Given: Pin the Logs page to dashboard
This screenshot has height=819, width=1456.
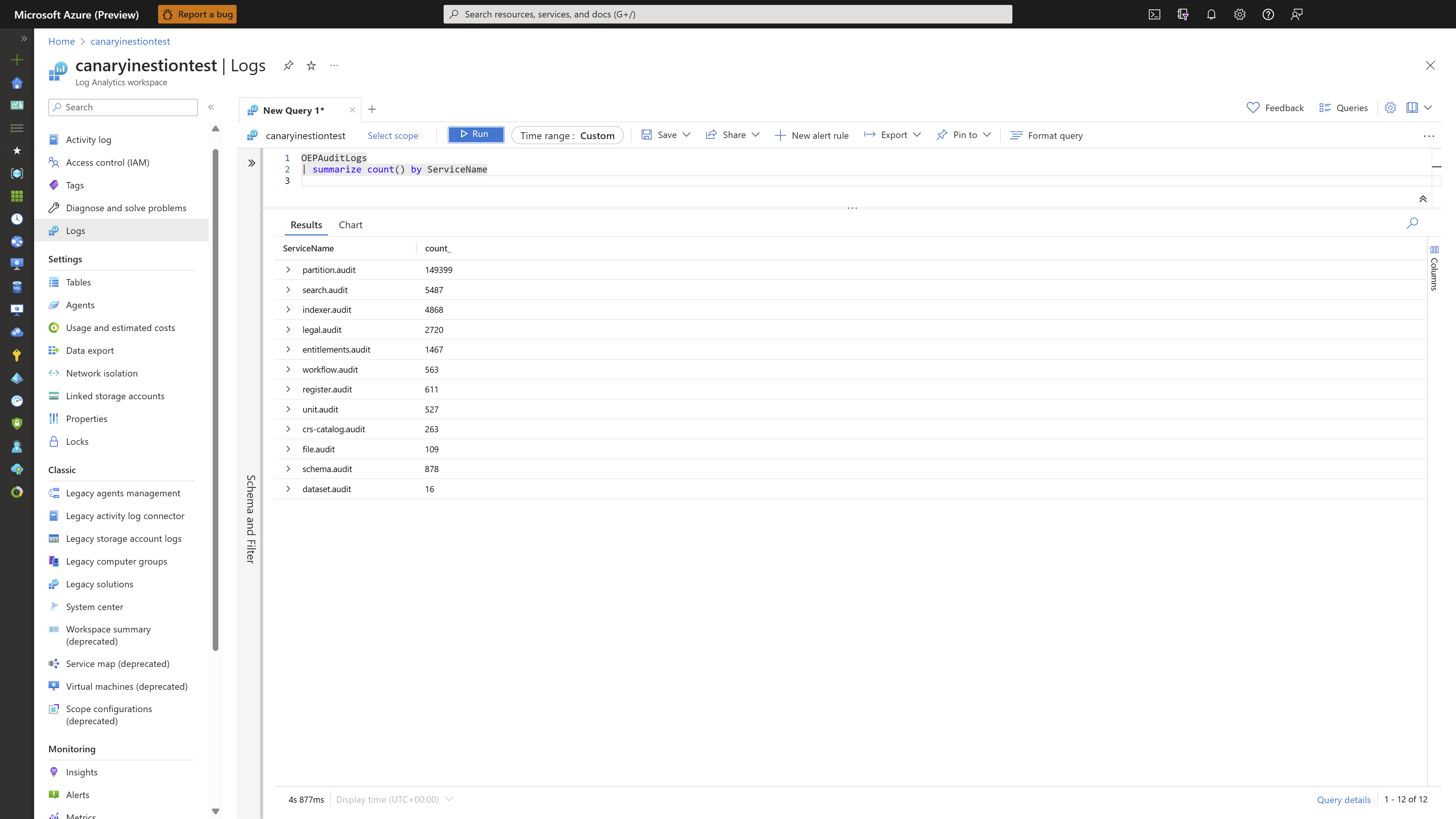Looking at the screenshot, I should pos(288,66).
